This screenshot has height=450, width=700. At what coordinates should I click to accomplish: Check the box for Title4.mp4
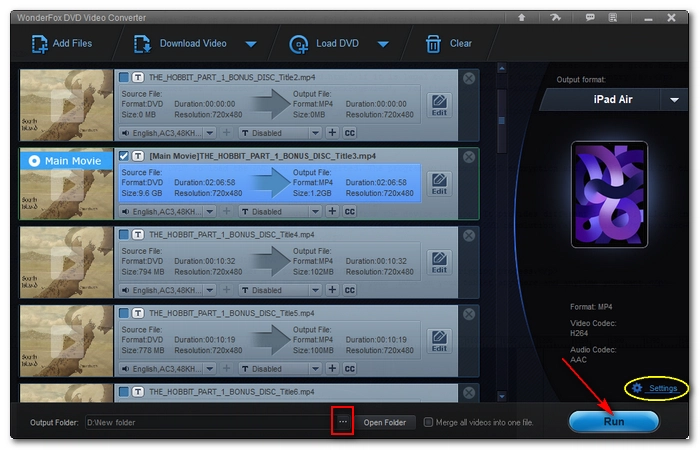pyautogui.click(x=124, y=234)
